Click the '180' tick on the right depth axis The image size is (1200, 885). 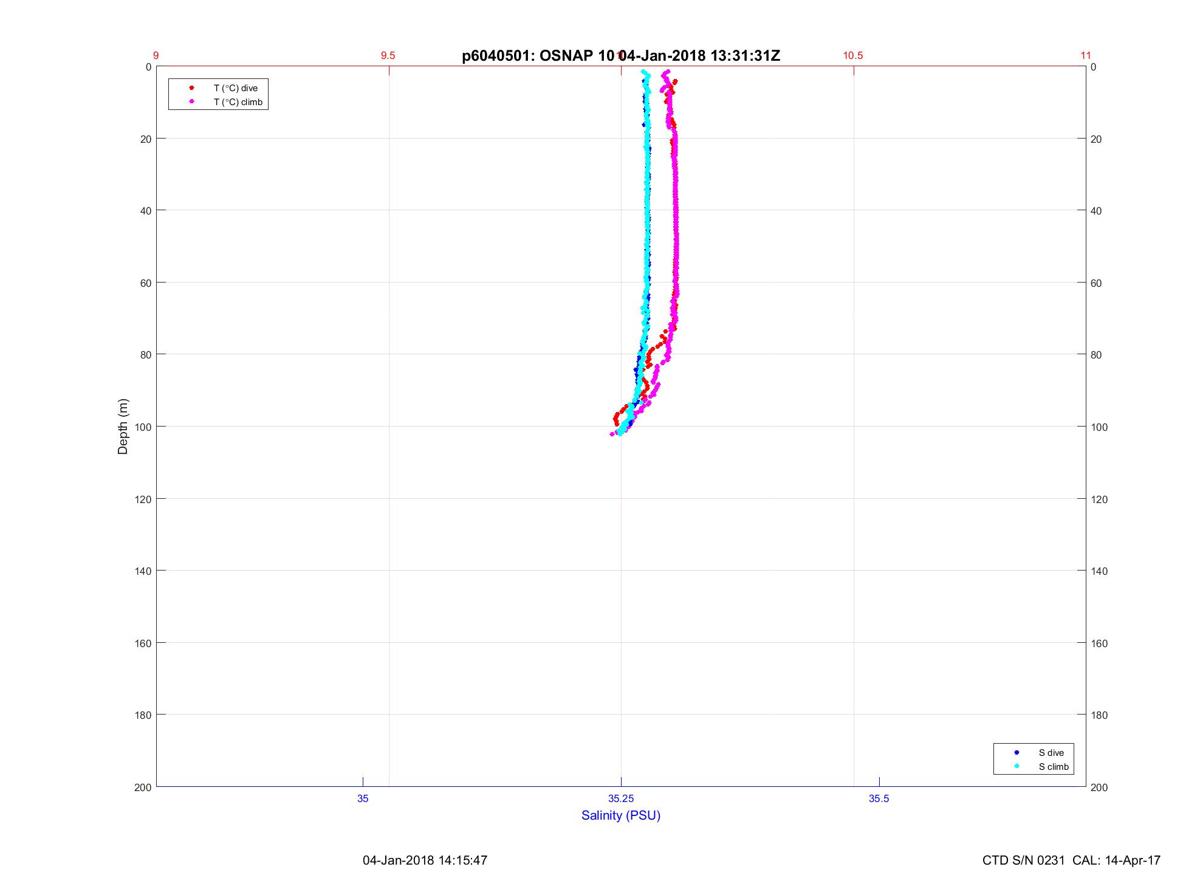tap(1100, 715)
